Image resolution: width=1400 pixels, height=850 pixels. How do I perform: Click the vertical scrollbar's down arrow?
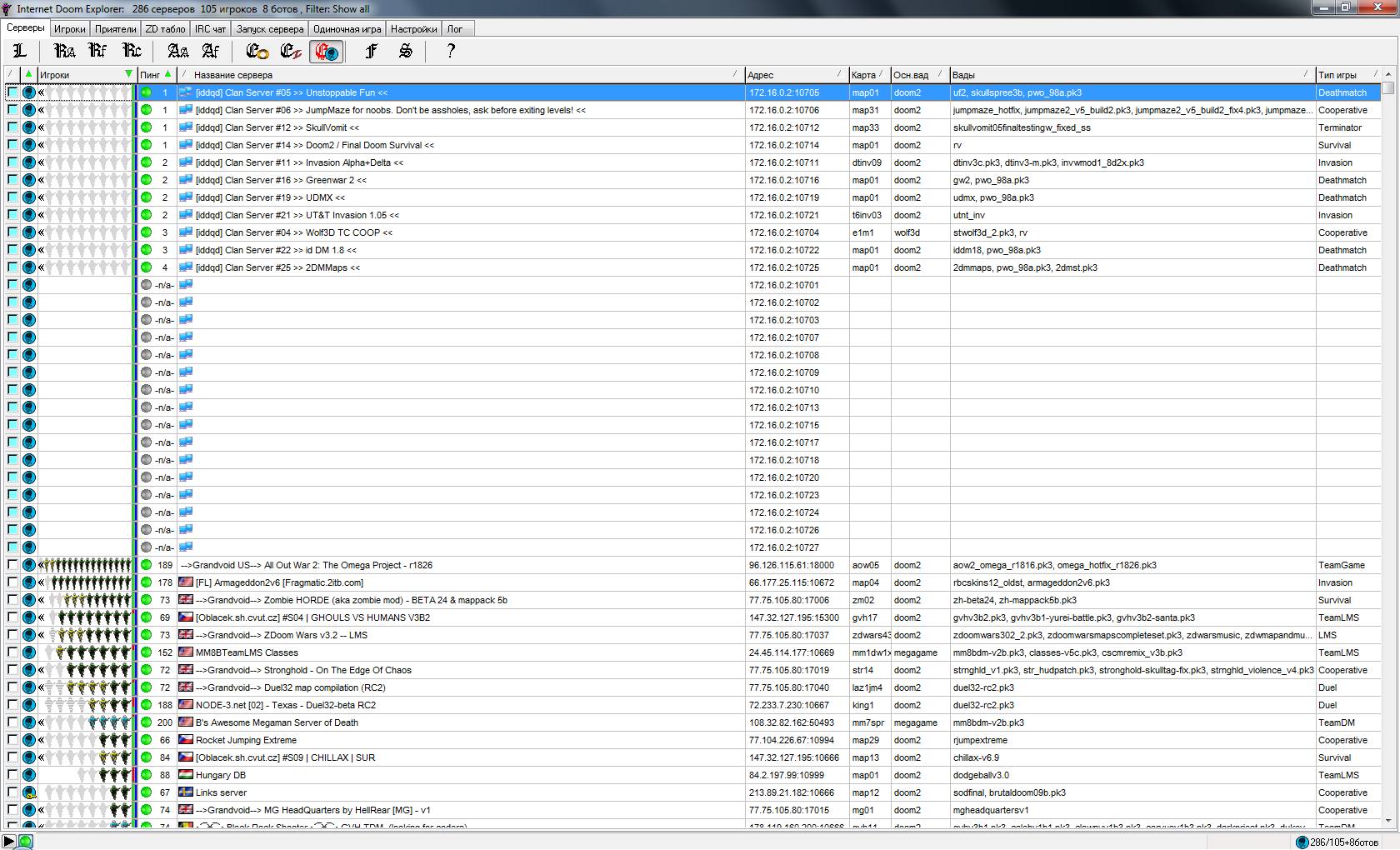[x=1388, y=821]
